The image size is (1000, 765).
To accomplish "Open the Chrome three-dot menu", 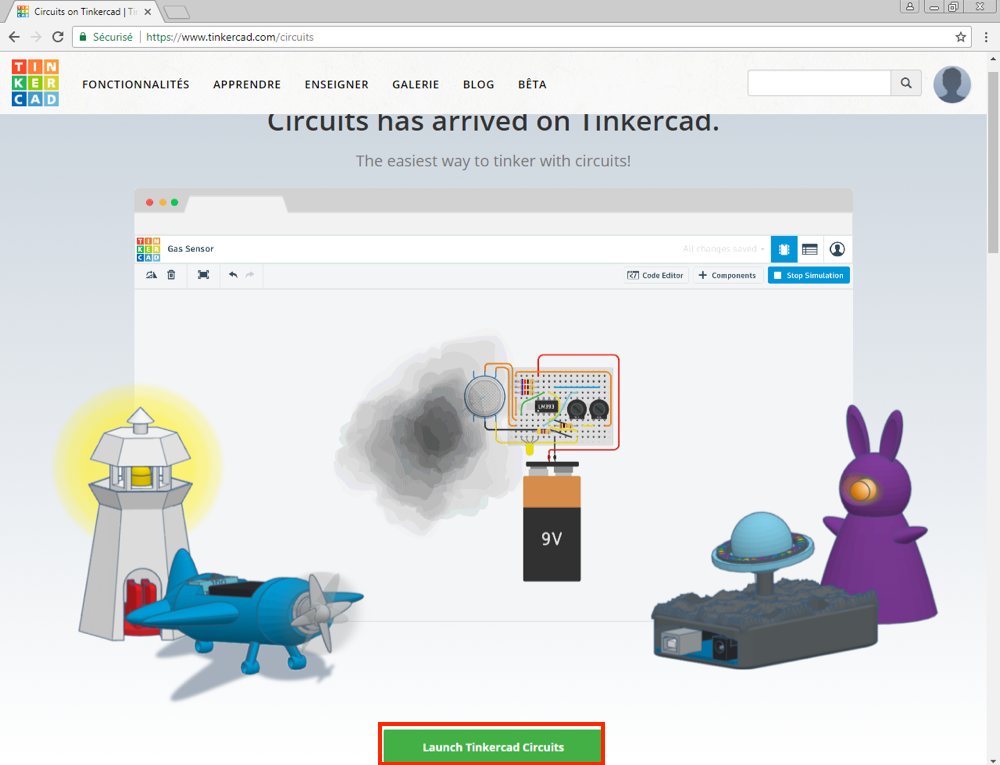I will 986,37.
